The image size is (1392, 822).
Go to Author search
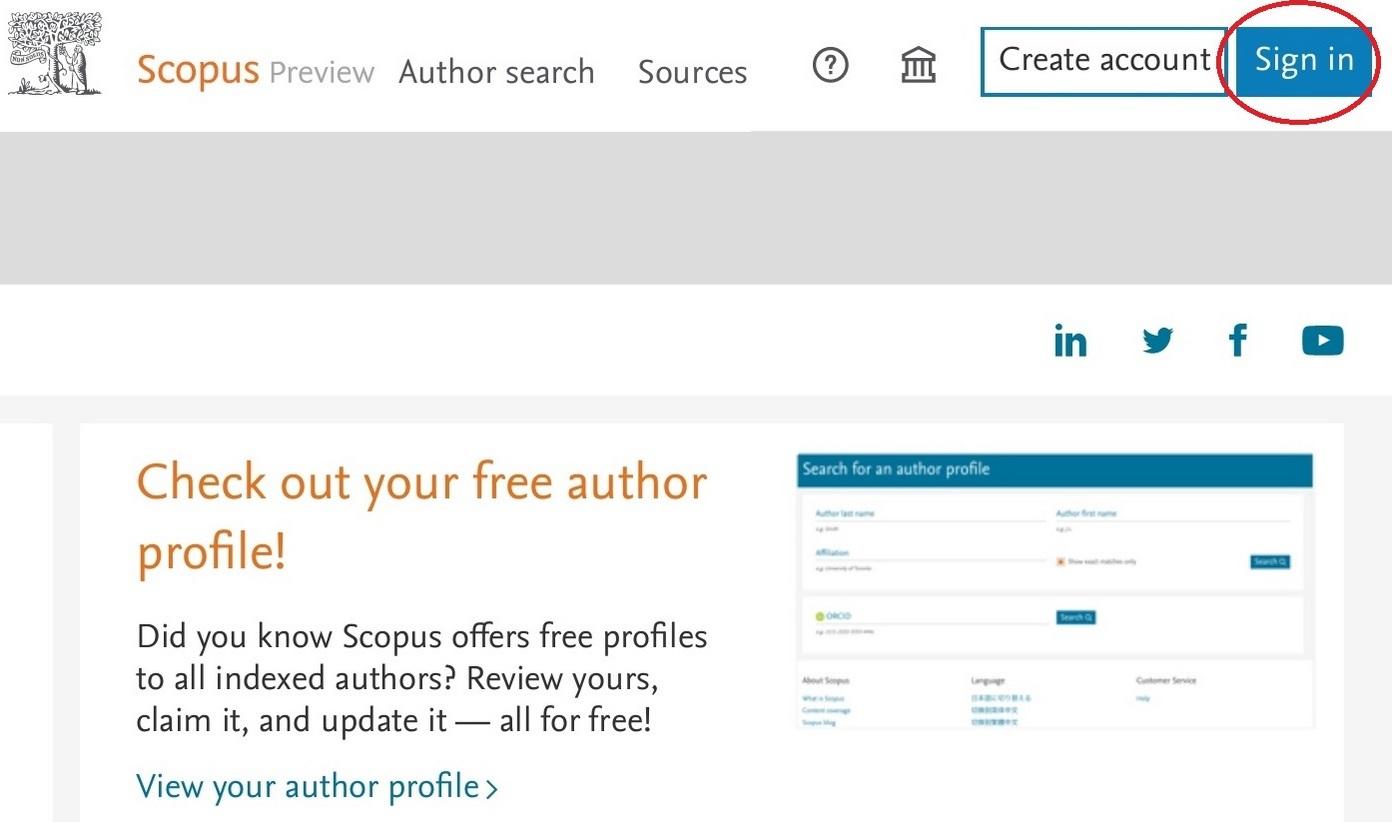(496, 72)
